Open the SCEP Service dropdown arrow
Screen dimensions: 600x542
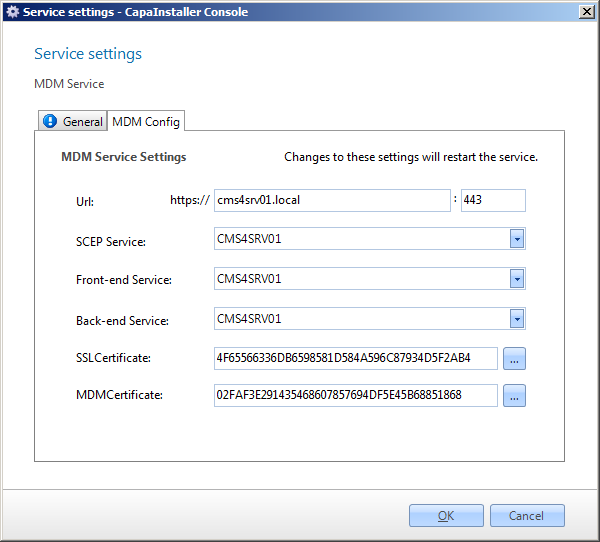click(517, 239)
